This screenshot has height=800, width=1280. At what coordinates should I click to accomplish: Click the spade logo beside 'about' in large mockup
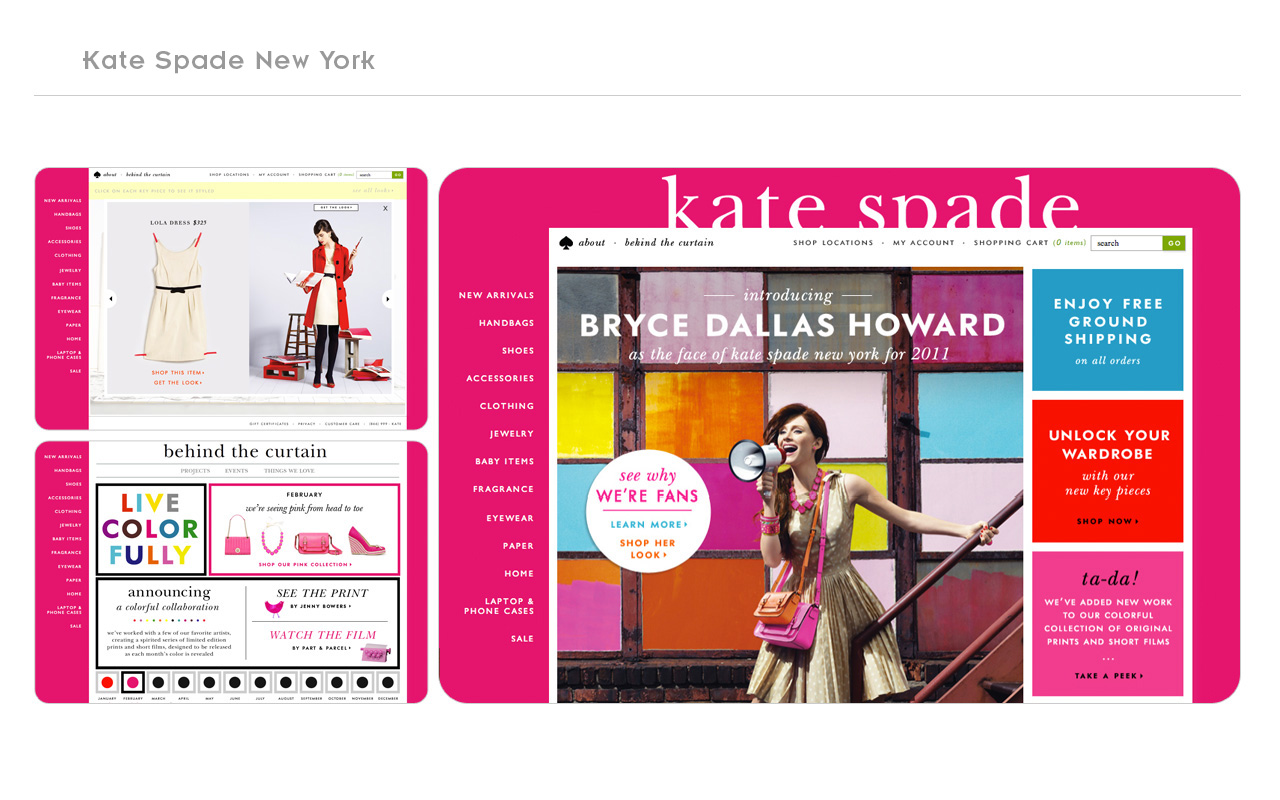[566, 243]
